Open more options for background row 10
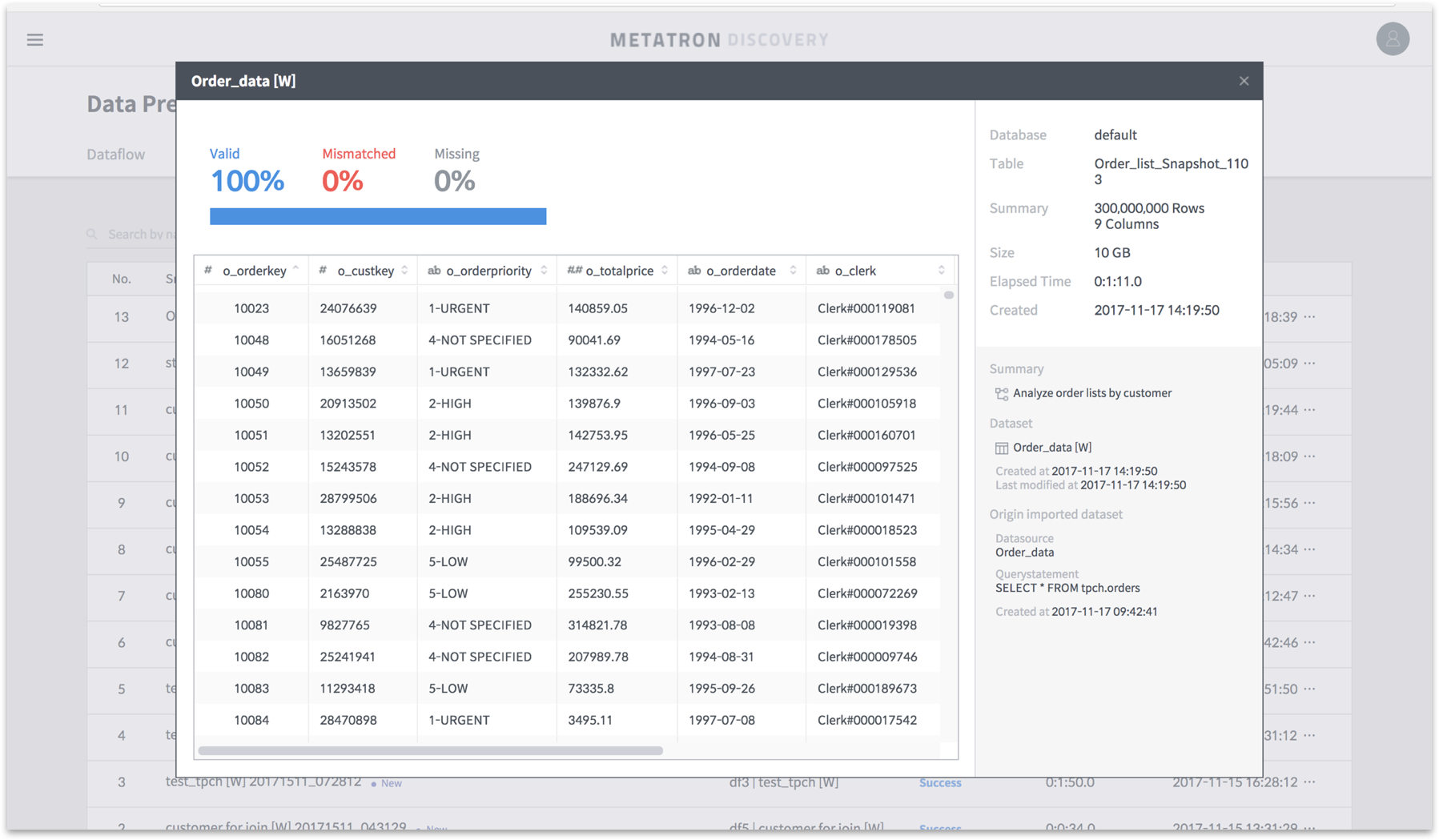1439x840 pixels. pyautogui.click(x=1310, y=456)
